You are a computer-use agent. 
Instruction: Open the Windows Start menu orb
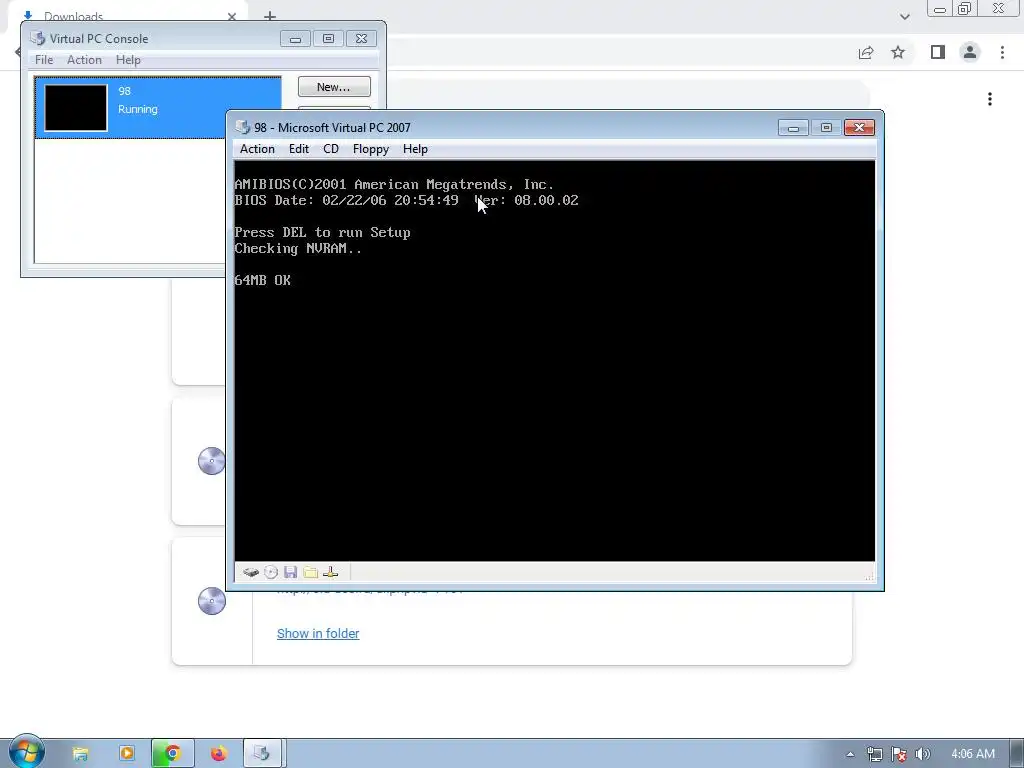pyautogui.click(x=27, y=752)
